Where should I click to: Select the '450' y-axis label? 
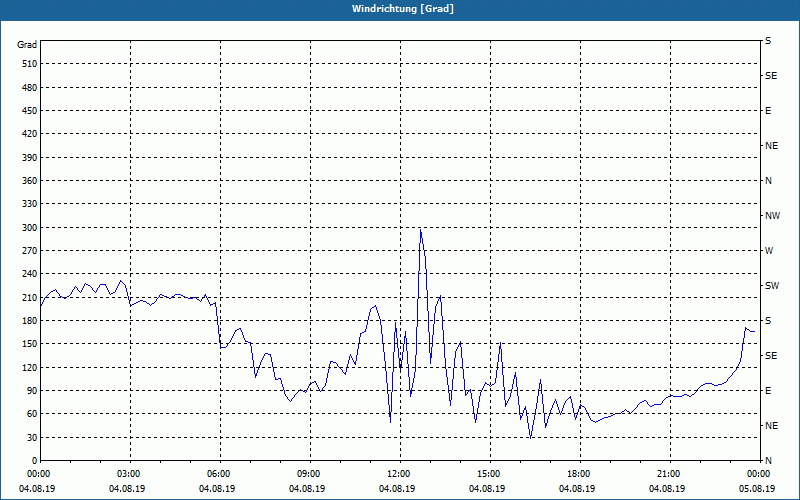(30, 111)
